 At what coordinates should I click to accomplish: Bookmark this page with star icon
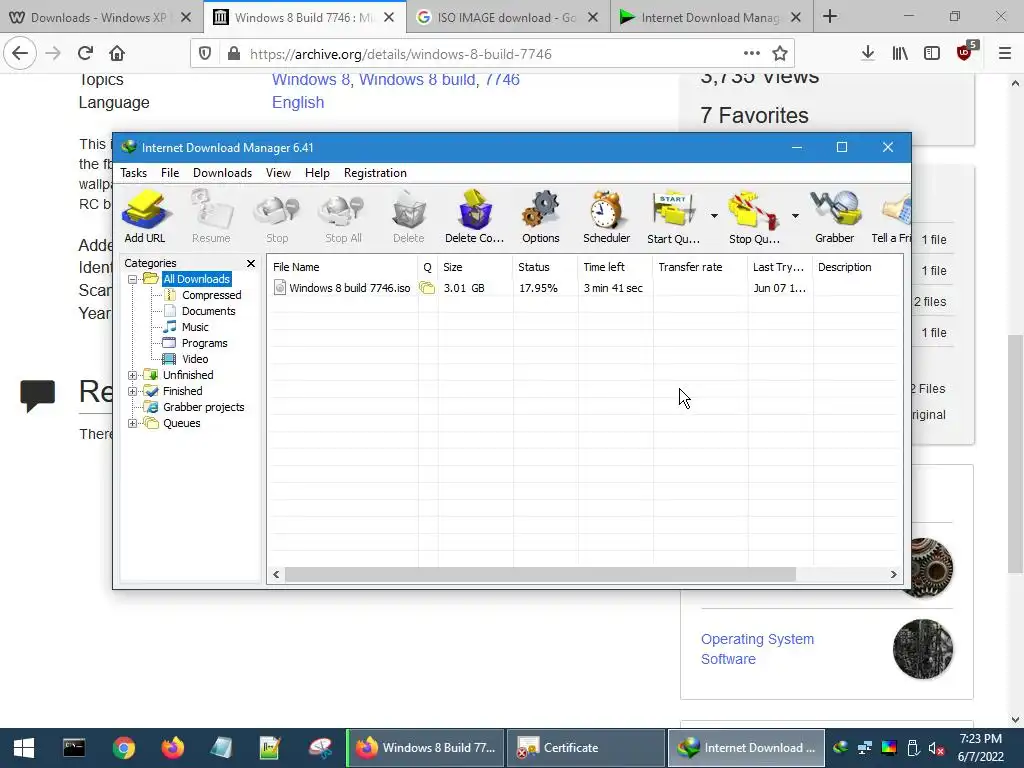pyautogui.click(x=780, y=54)
